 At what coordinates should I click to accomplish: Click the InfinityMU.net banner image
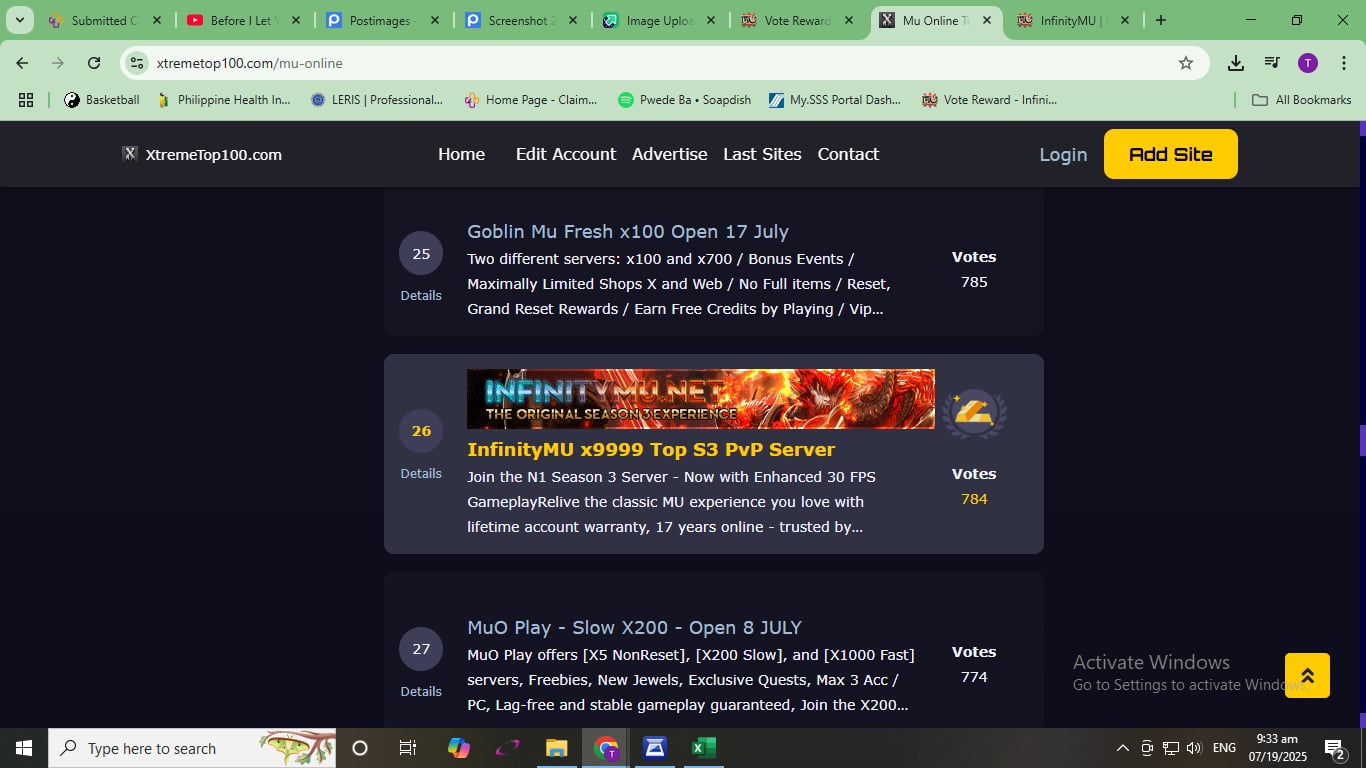tap(701, 399)
